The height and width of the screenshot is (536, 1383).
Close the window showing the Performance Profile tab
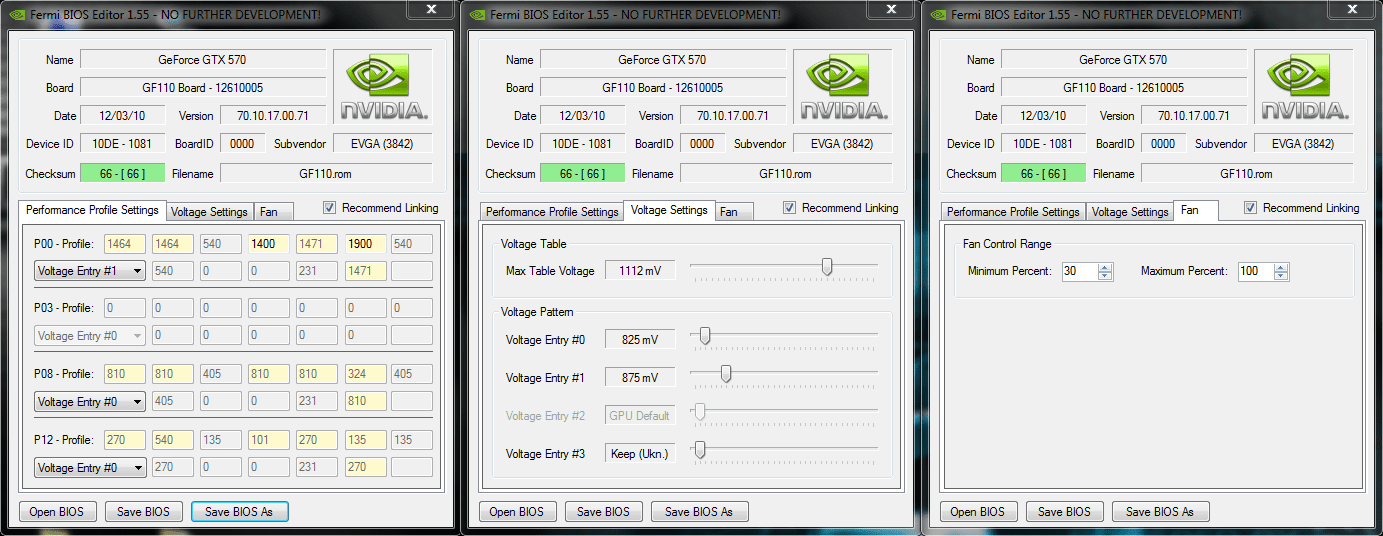[430, 9]
